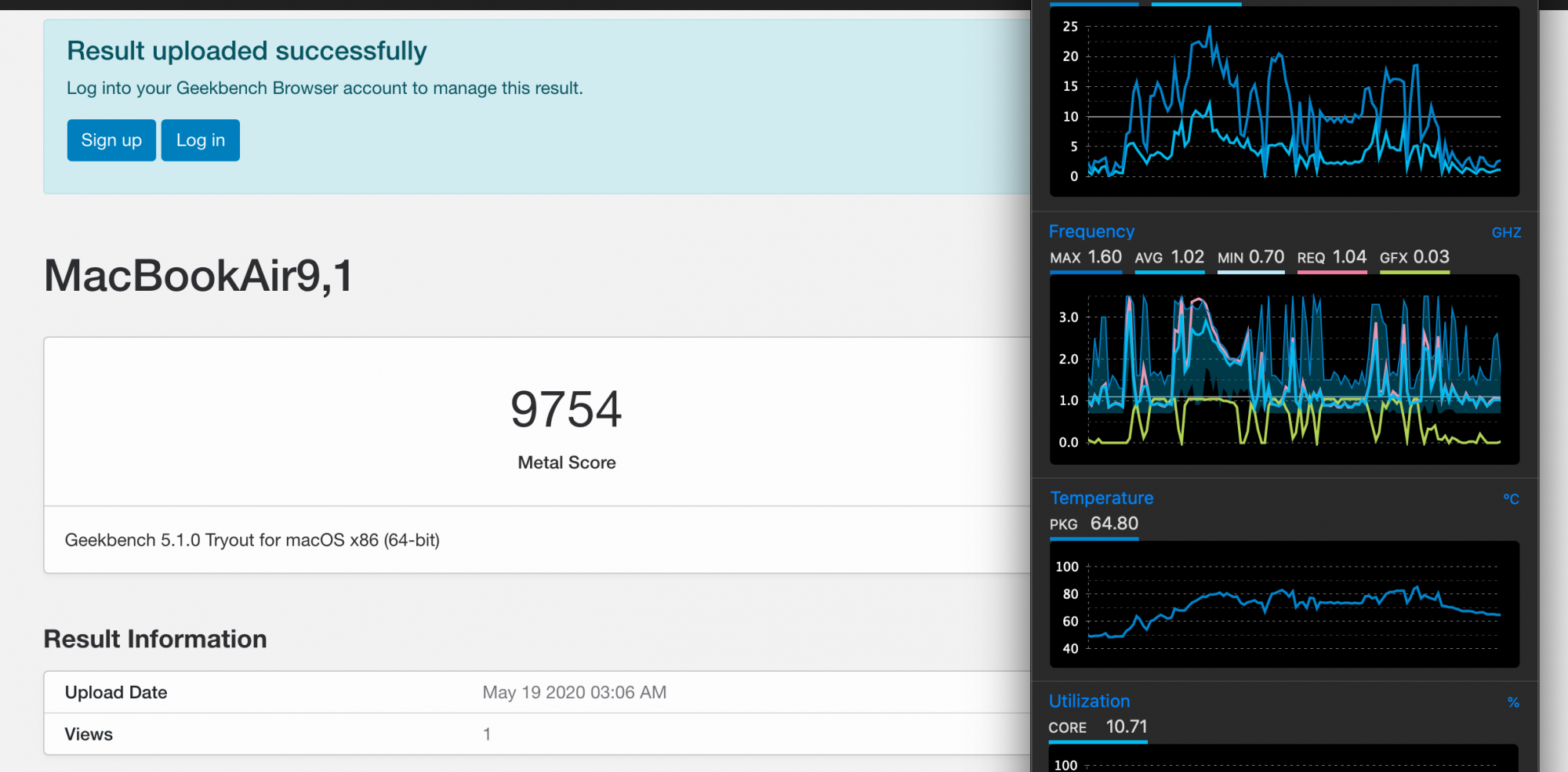This screenshot has width=1568, height=772.
Task: Click the Result Information heading
Action: (155, 639)
